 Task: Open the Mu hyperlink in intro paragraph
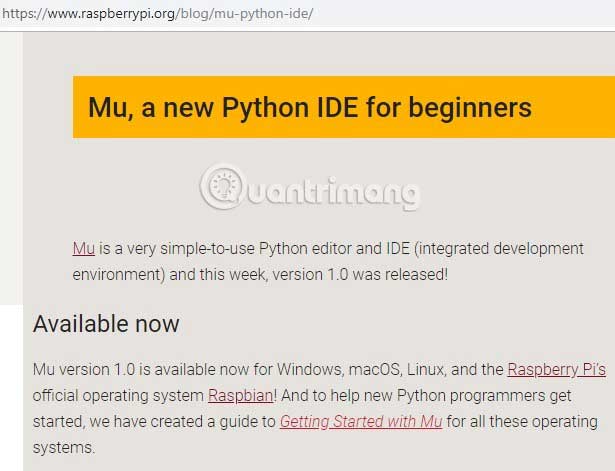tap(83, 248)
